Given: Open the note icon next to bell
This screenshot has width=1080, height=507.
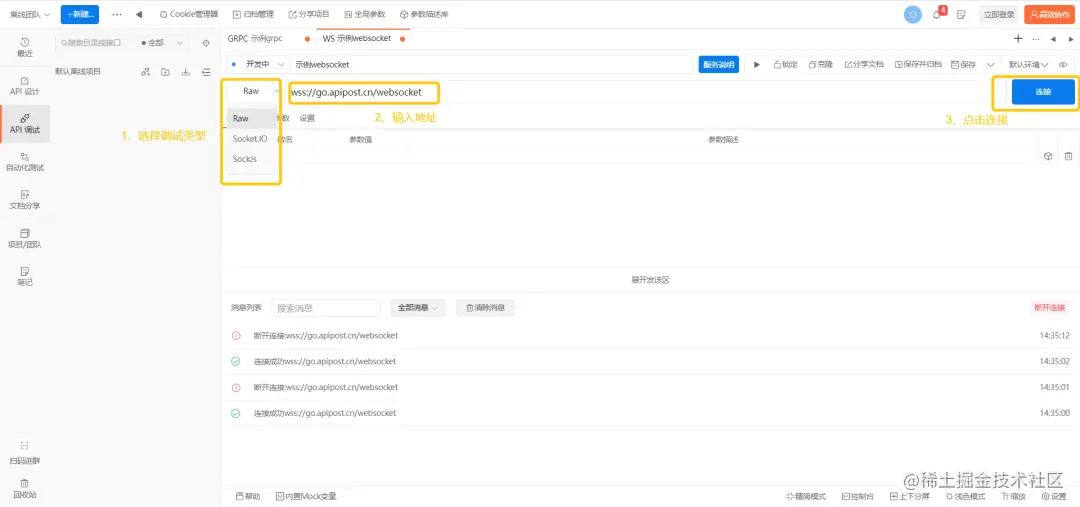Looking at the screenshot, I should tap(962, 14).
